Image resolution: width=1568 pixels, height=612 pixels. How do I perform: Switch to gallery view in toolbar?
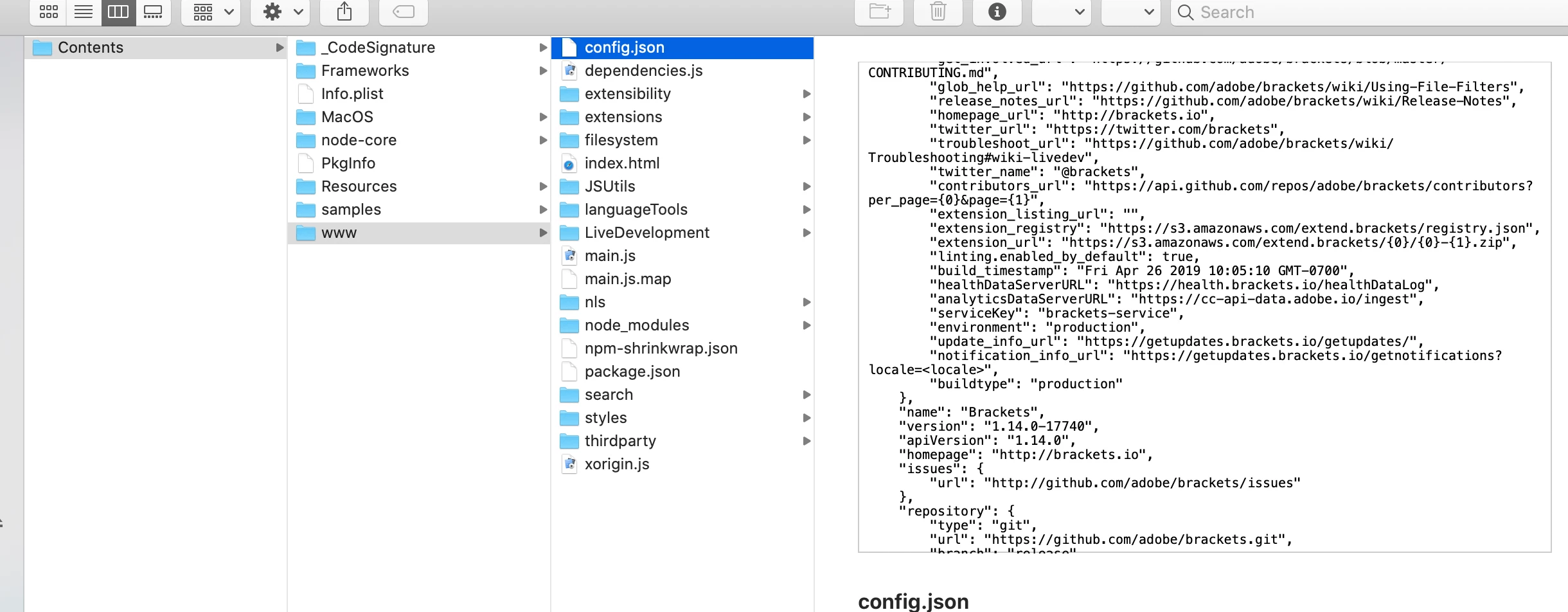[153, 12]
